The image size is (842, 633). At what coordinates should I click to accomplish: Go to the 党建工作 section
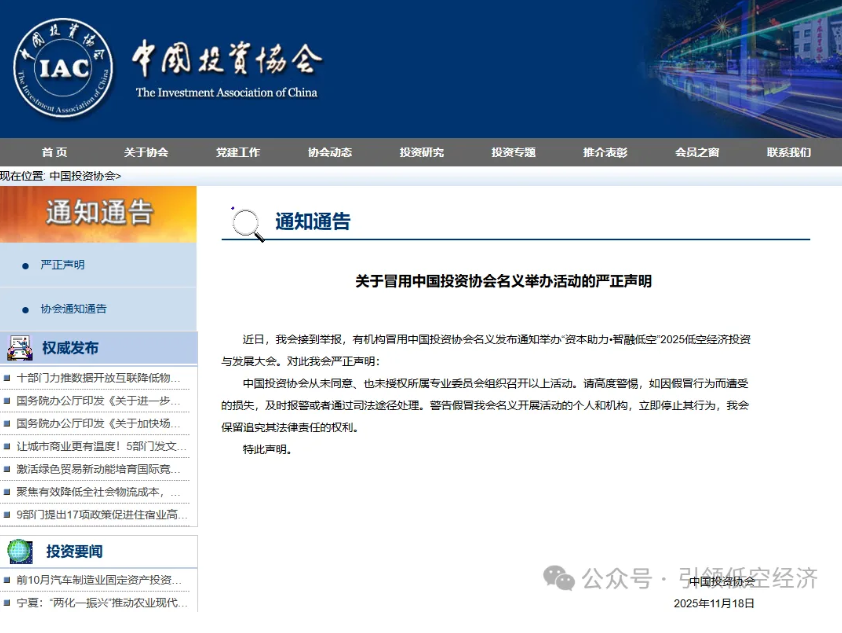click(x=238, y=152)
